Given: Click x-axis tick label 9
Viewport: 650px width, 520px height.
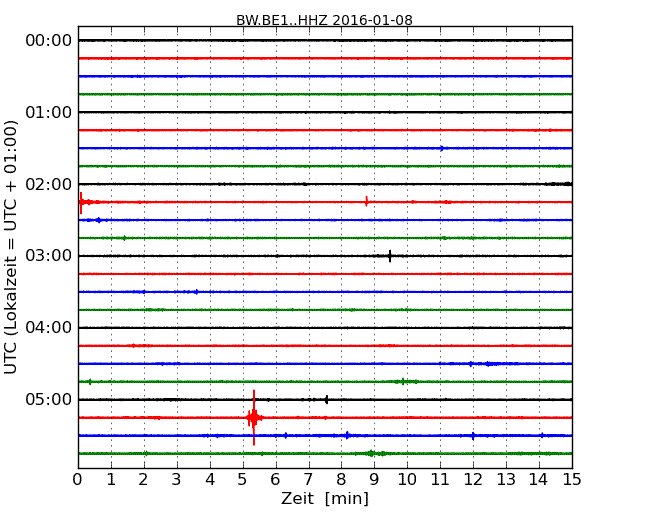Looking at the screenshot, I should coord(374,480).
